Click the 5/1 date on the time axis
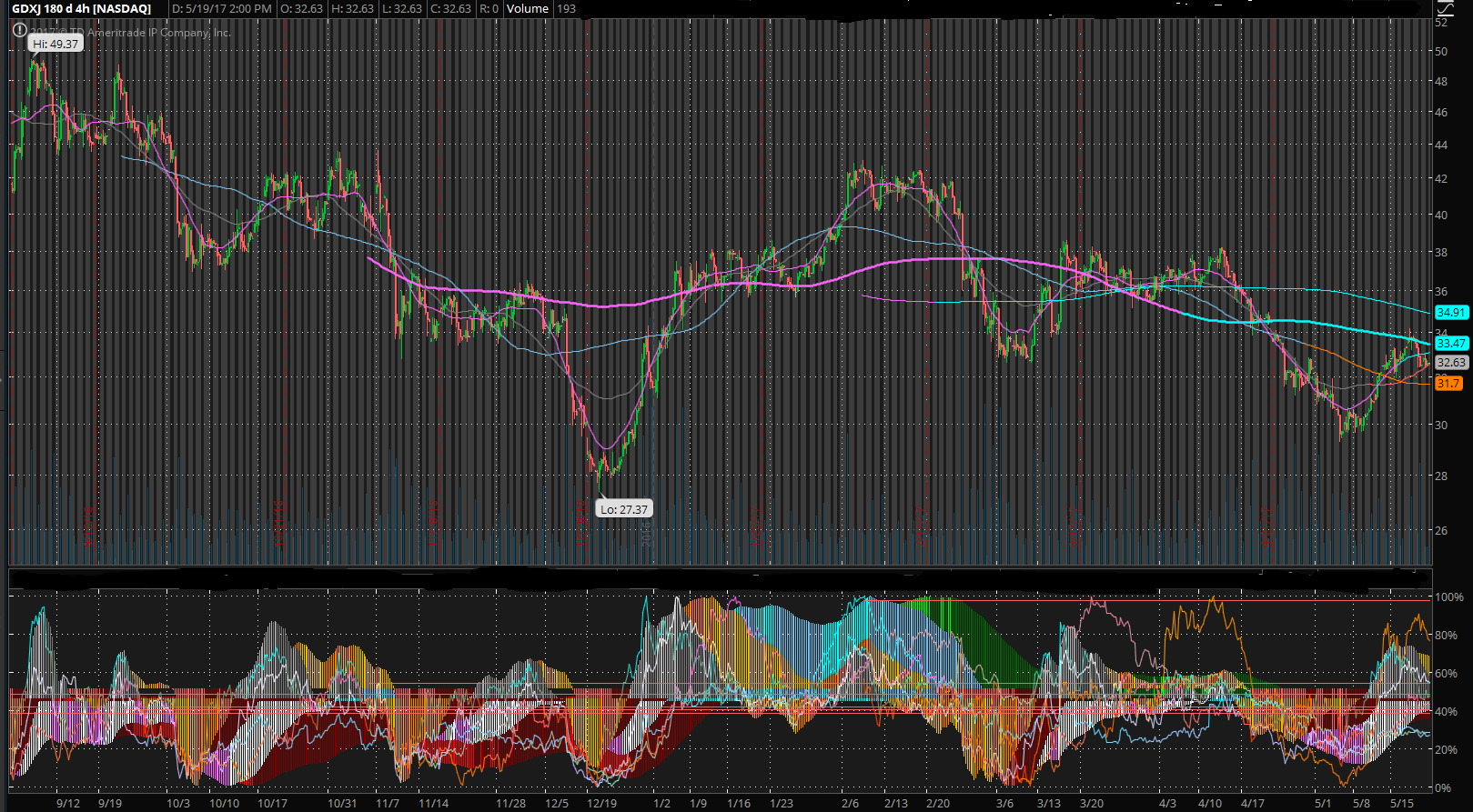This screenshot has height=812, width=1473. [x=1323, y=804]
